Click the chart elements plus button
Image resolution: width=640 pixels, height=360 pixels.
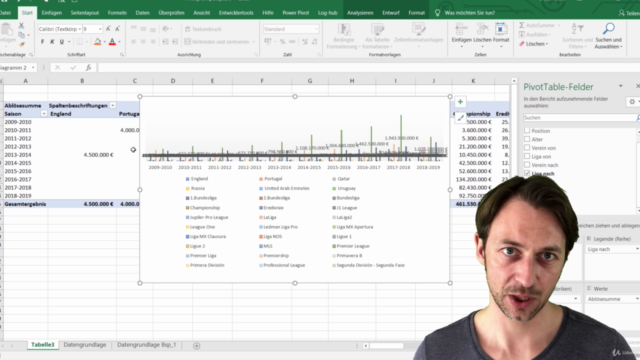pos(460,102)
